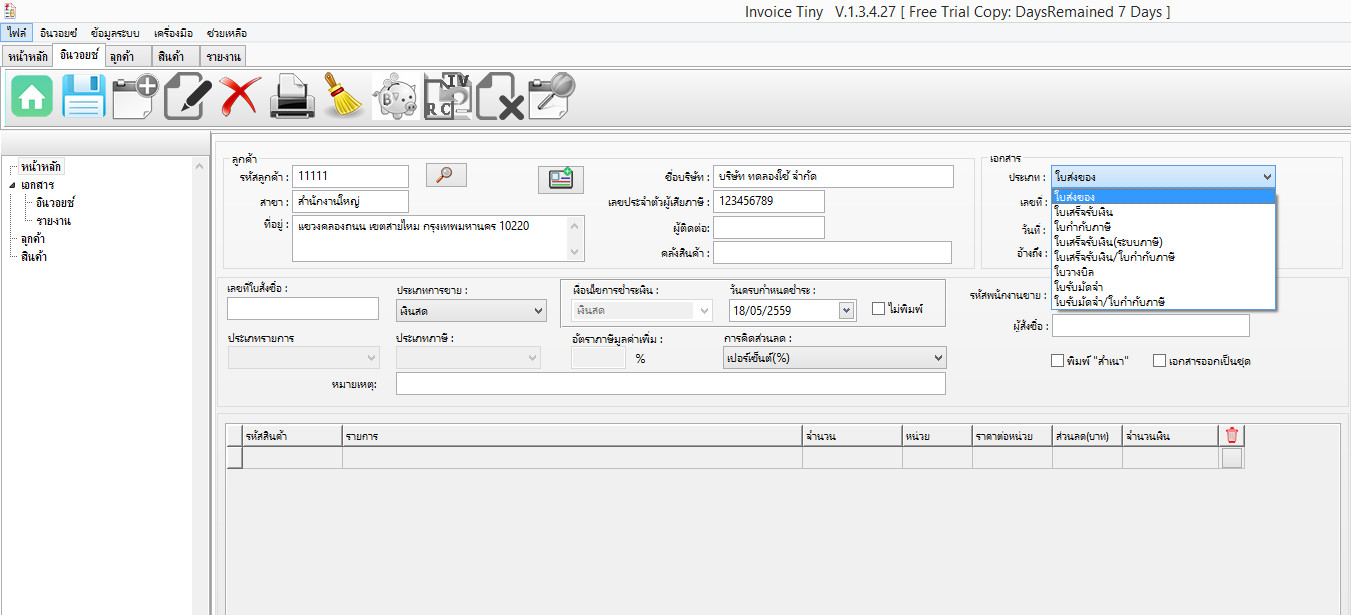Click the search document magnifier icon
The image size is (1351, 615).
click(552, 97)
